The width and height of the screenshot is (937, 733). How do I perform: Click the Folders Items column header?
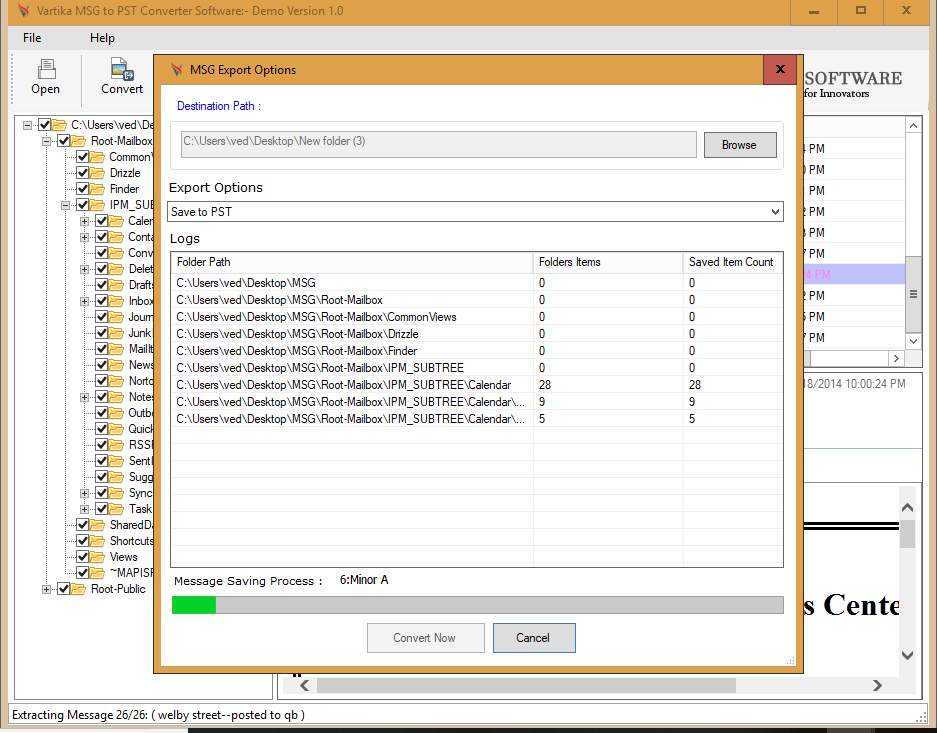pos(608,262)
